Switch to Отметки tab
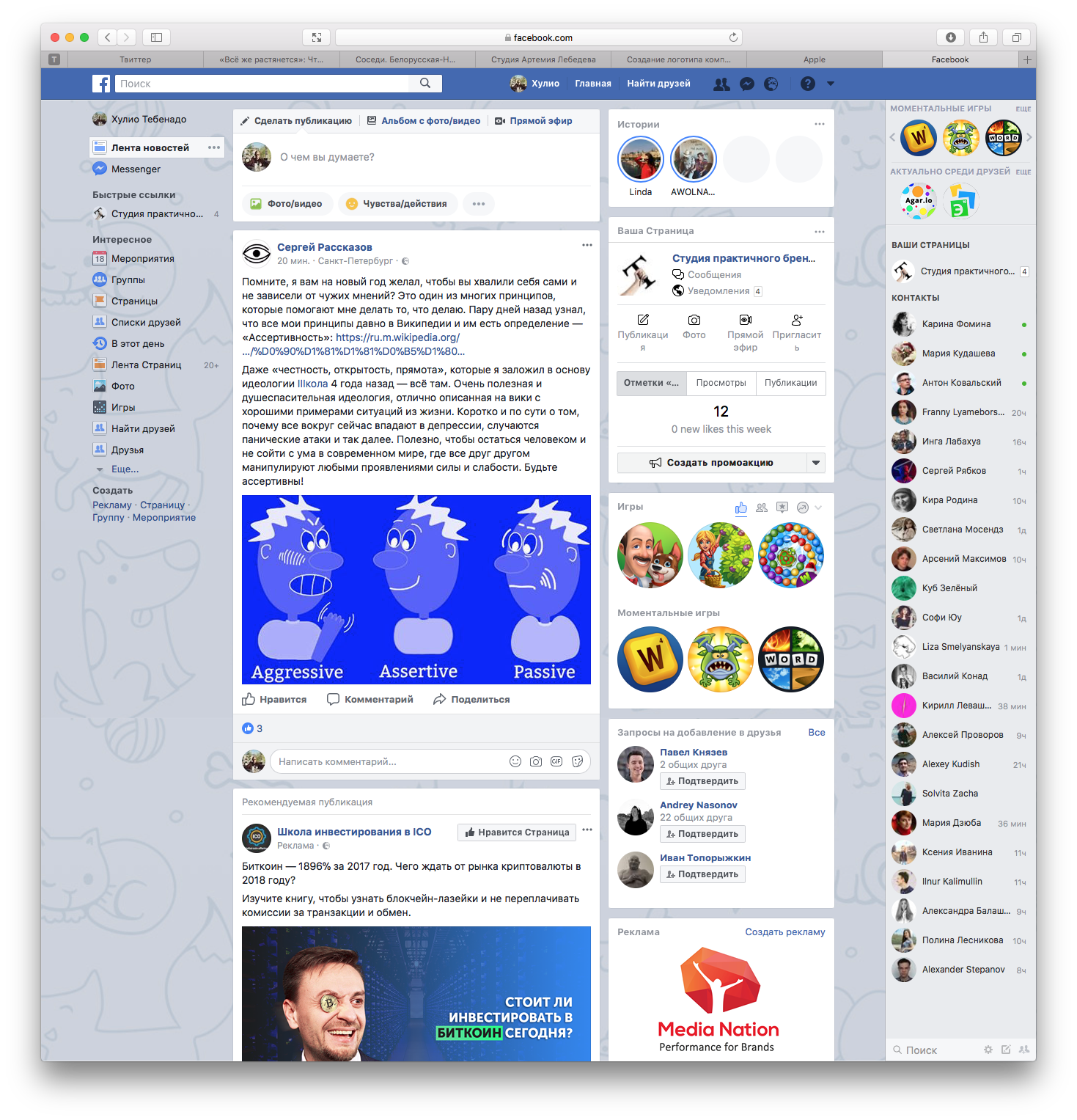This screenshot has width=1077, height=1120. click(652, 383)
